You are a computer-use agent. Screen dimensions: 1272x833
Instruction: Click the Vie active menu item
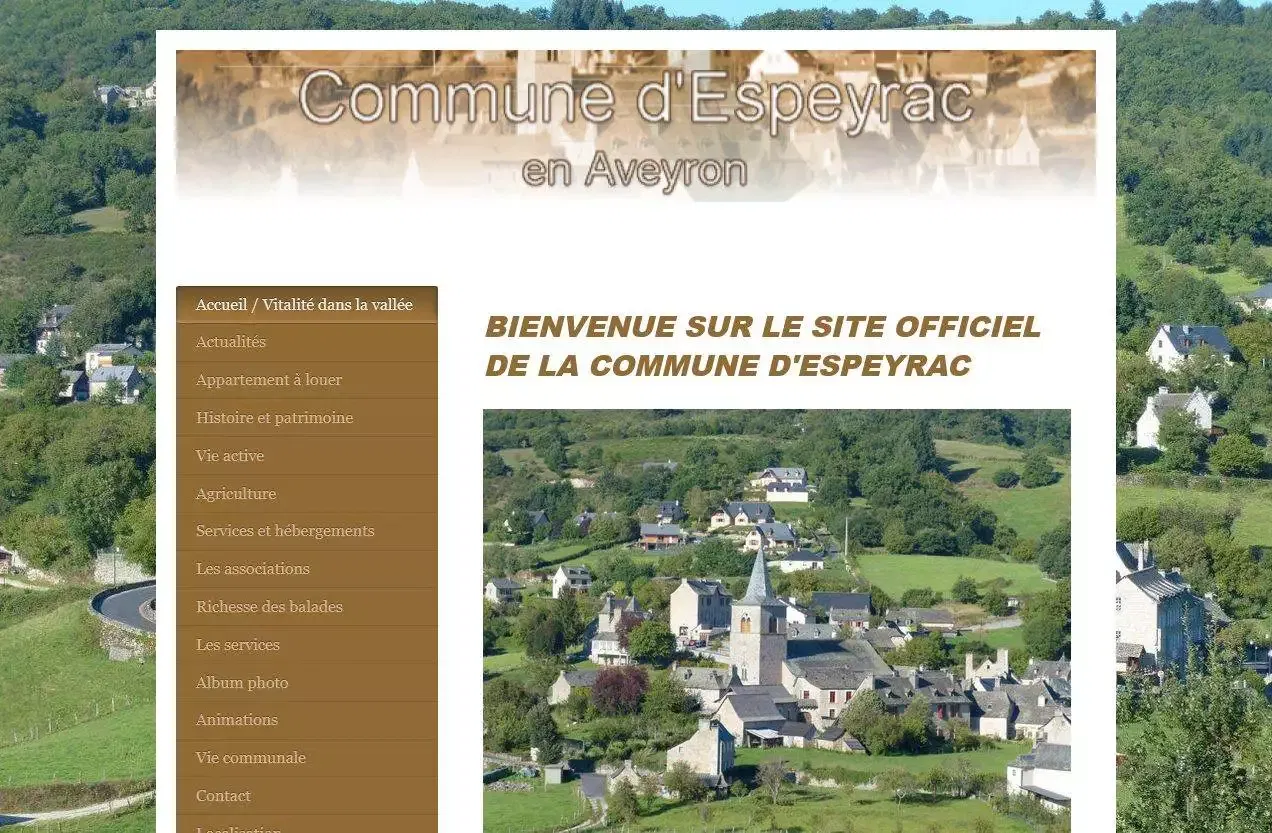[230, 456]
